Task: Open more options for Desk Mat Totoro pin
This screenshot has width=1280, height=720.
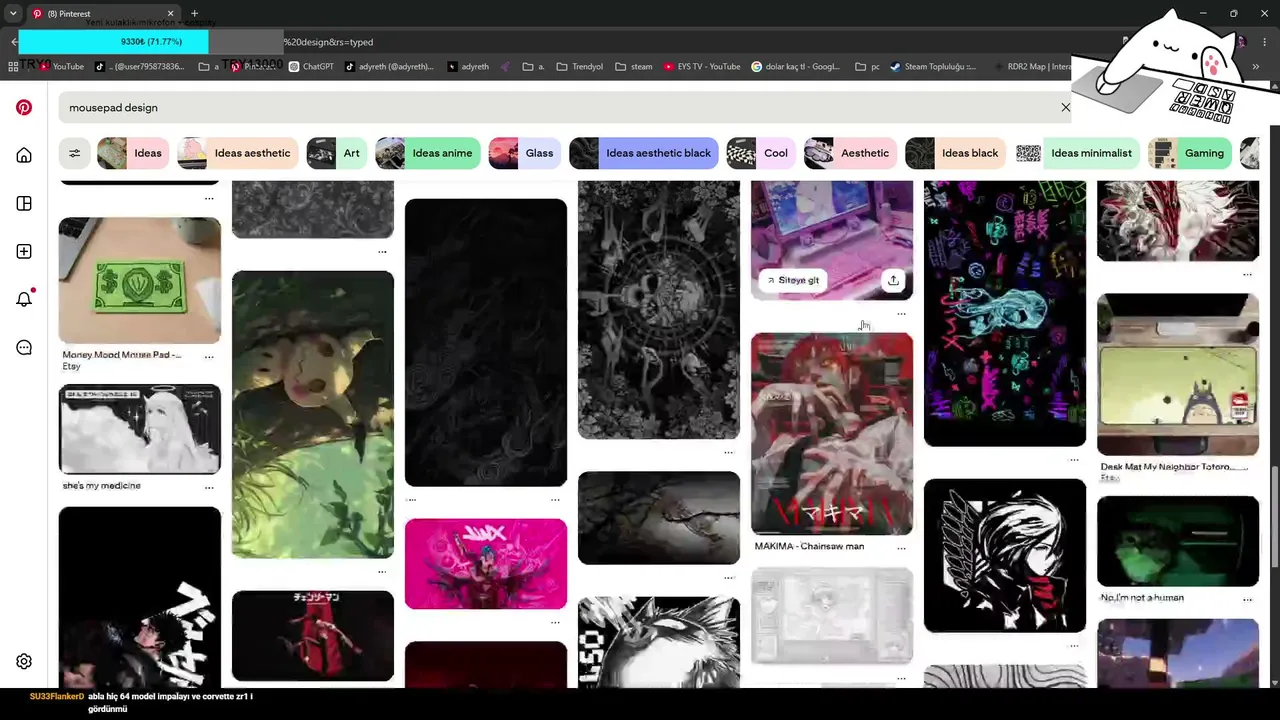Action: [1247, 468]
